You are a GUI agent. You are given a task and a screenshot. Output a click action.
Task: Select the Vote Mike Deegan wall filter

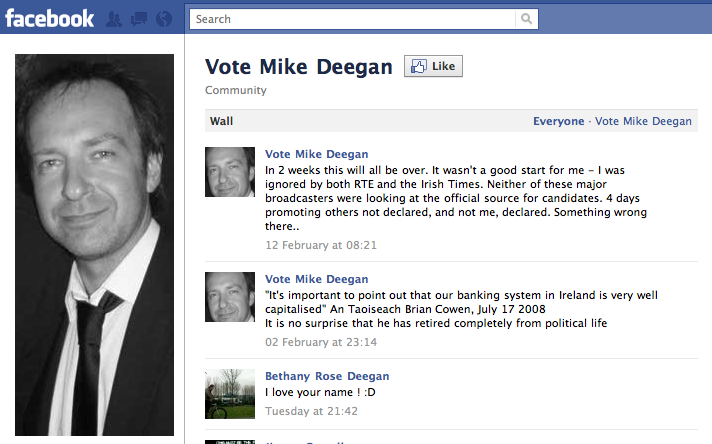coord(643,121)
